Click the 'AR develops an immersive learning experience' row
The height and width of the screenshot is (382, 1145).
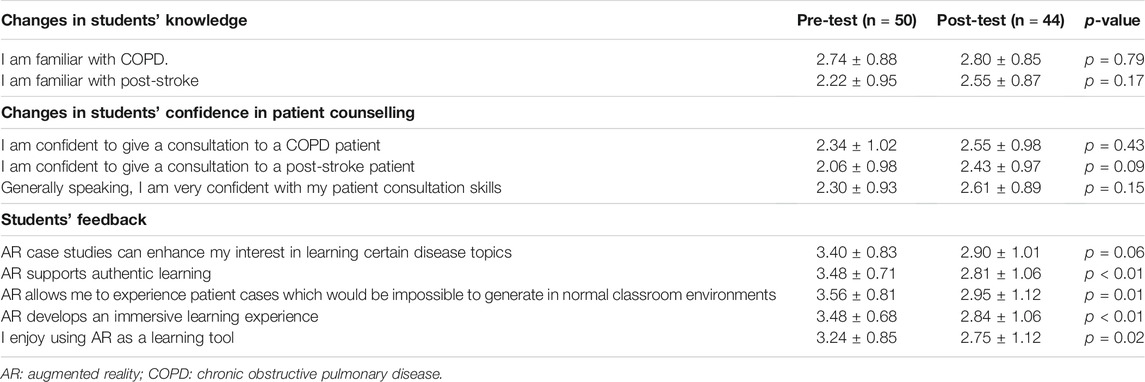click(x=572, y=316)
